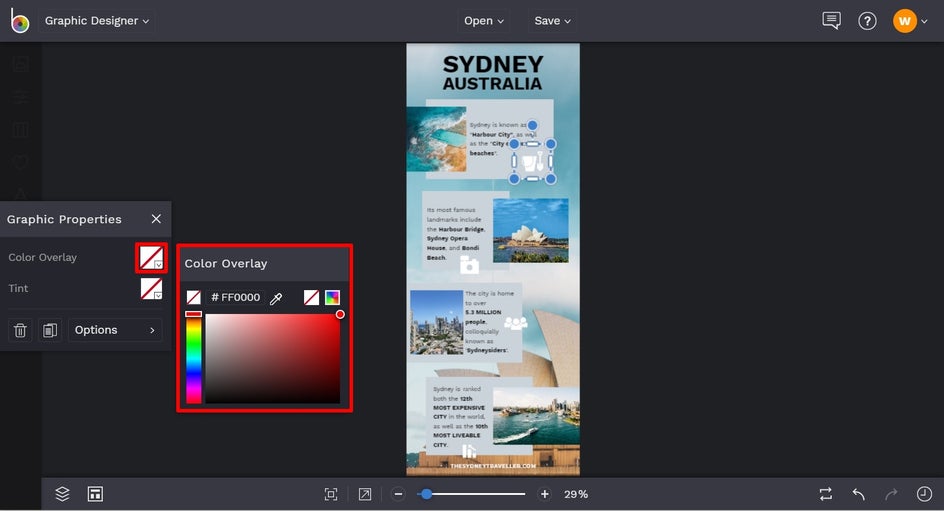Viewport: 944px width, 511px height.
Task: Select the city skyline photo
Action: [x=436, y=323]
